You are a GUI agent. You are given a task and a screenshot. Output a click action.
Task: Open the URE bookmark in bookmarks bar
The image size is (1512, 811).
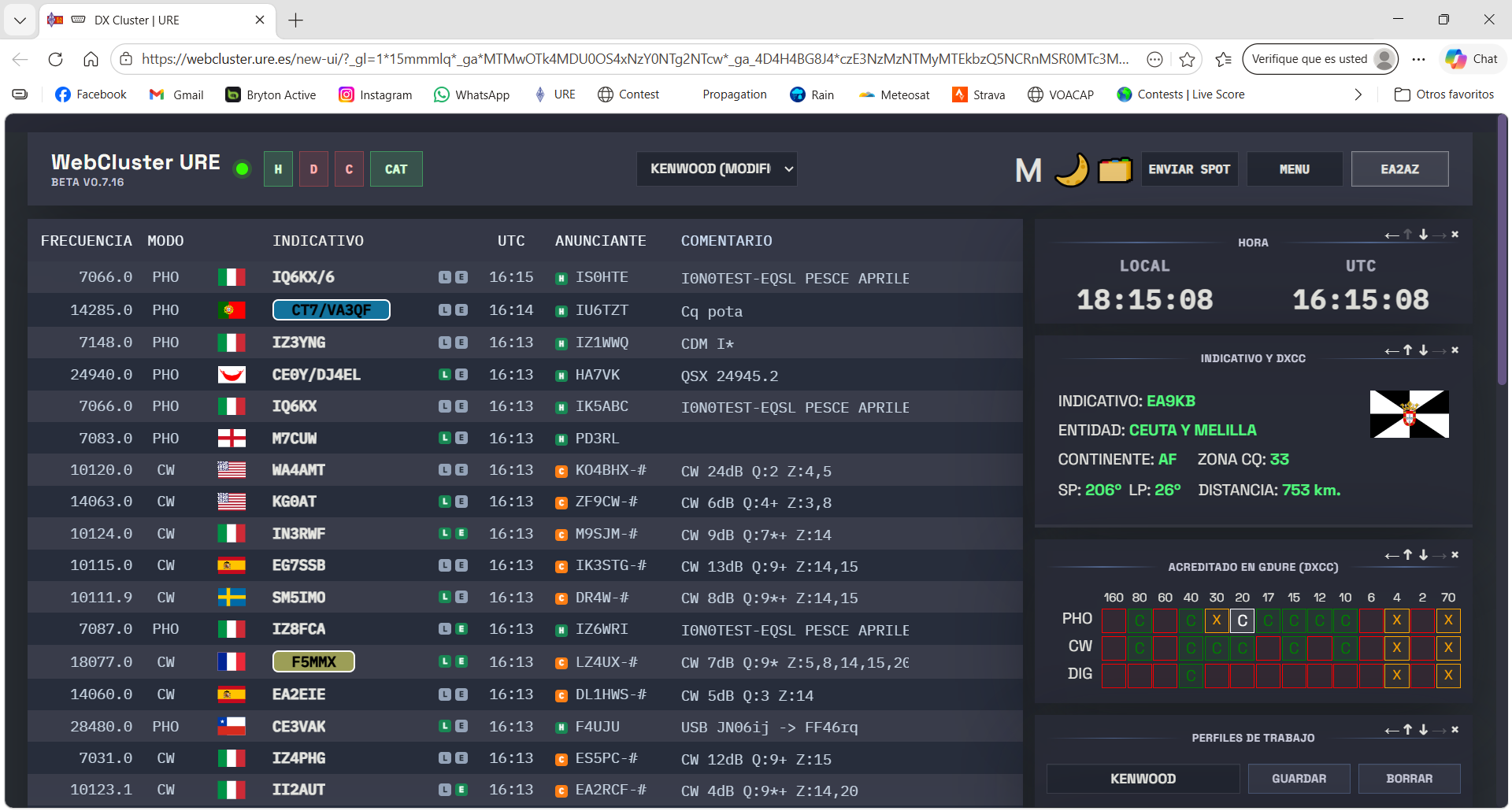point(555,94)
